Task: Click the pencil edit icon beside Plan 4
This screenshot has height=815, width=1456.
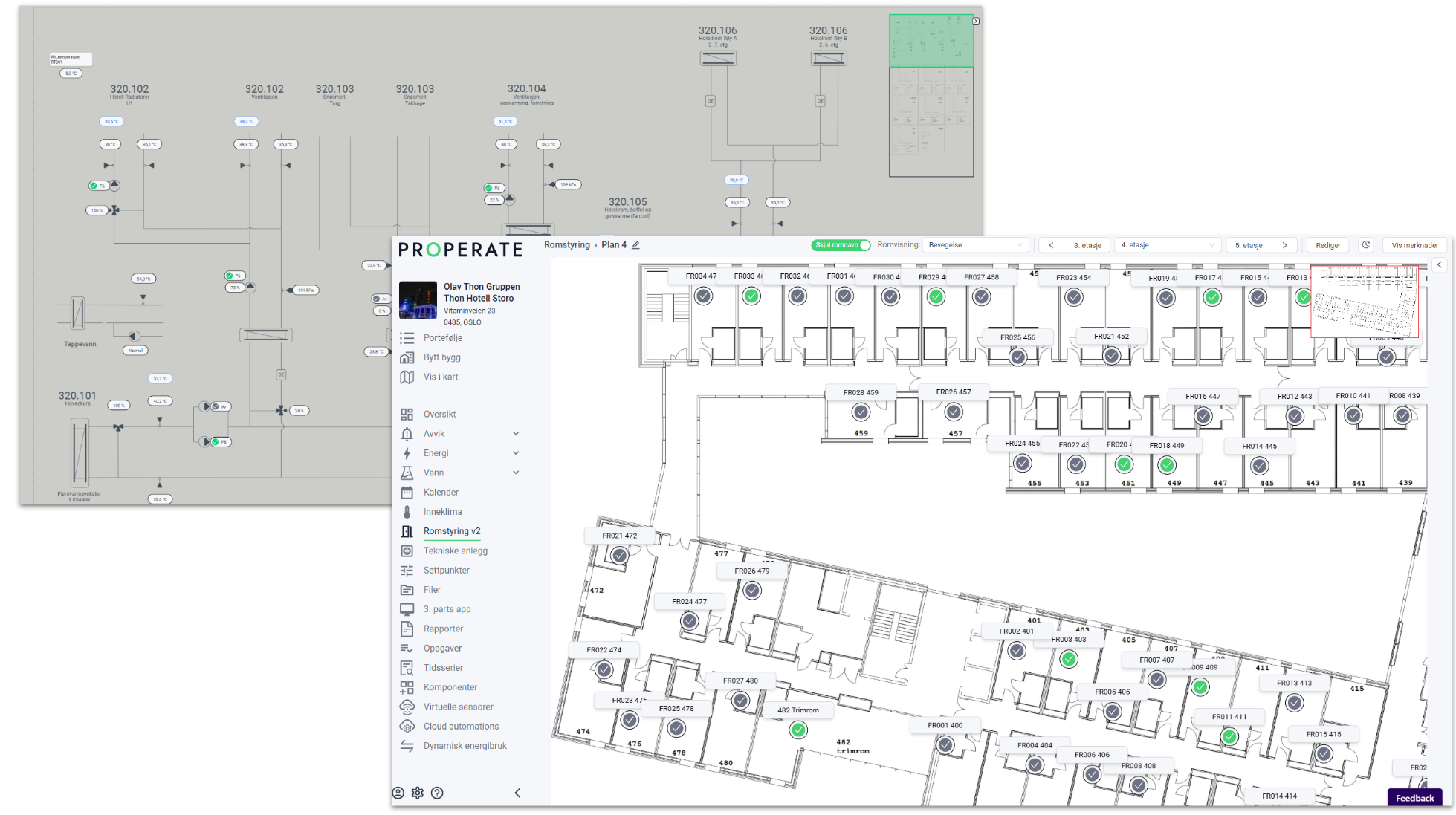Action: 636,245
